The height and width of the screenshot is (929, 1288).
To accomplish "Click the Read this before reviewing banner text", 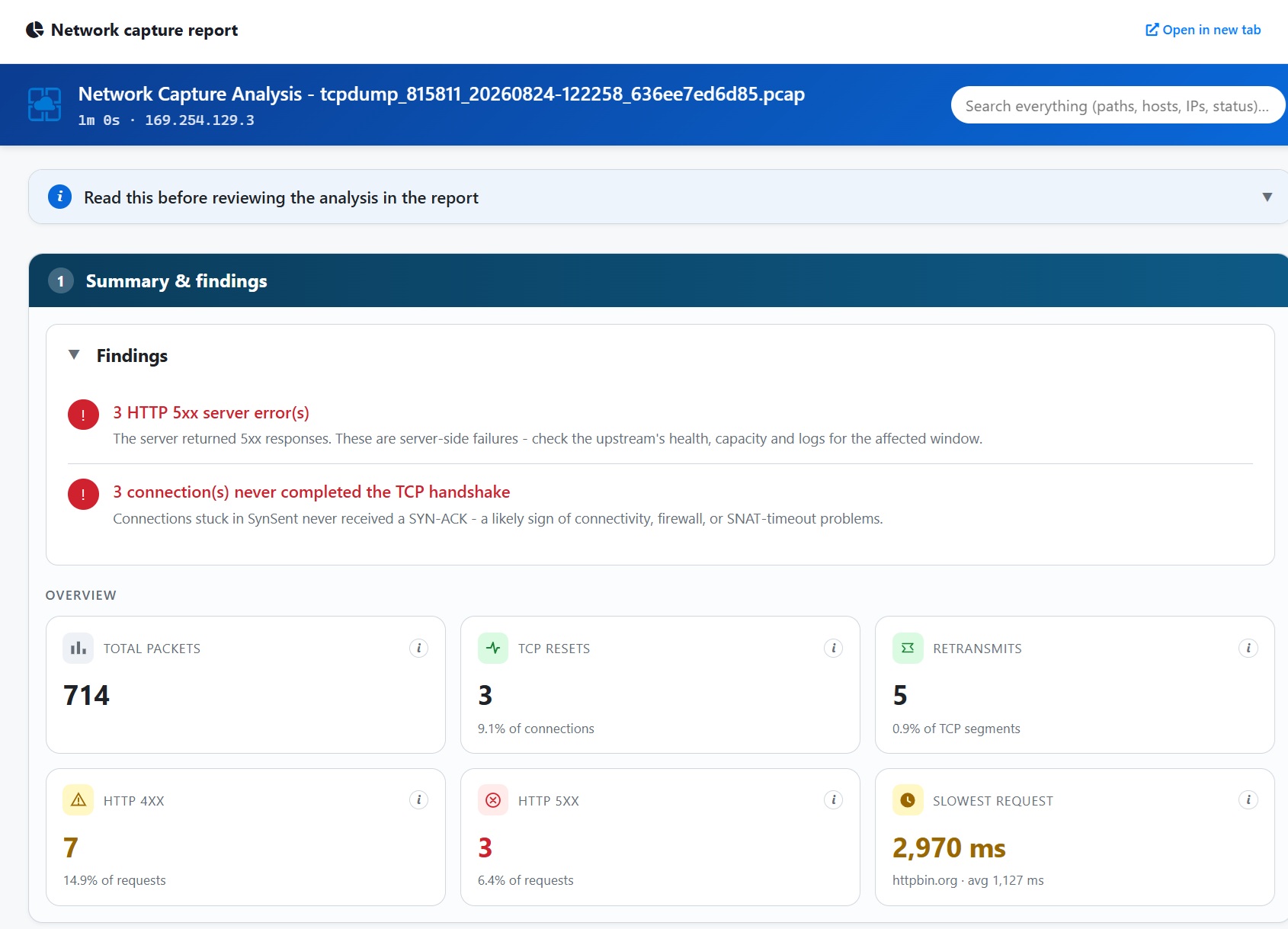I will click(x=281, y=197).
